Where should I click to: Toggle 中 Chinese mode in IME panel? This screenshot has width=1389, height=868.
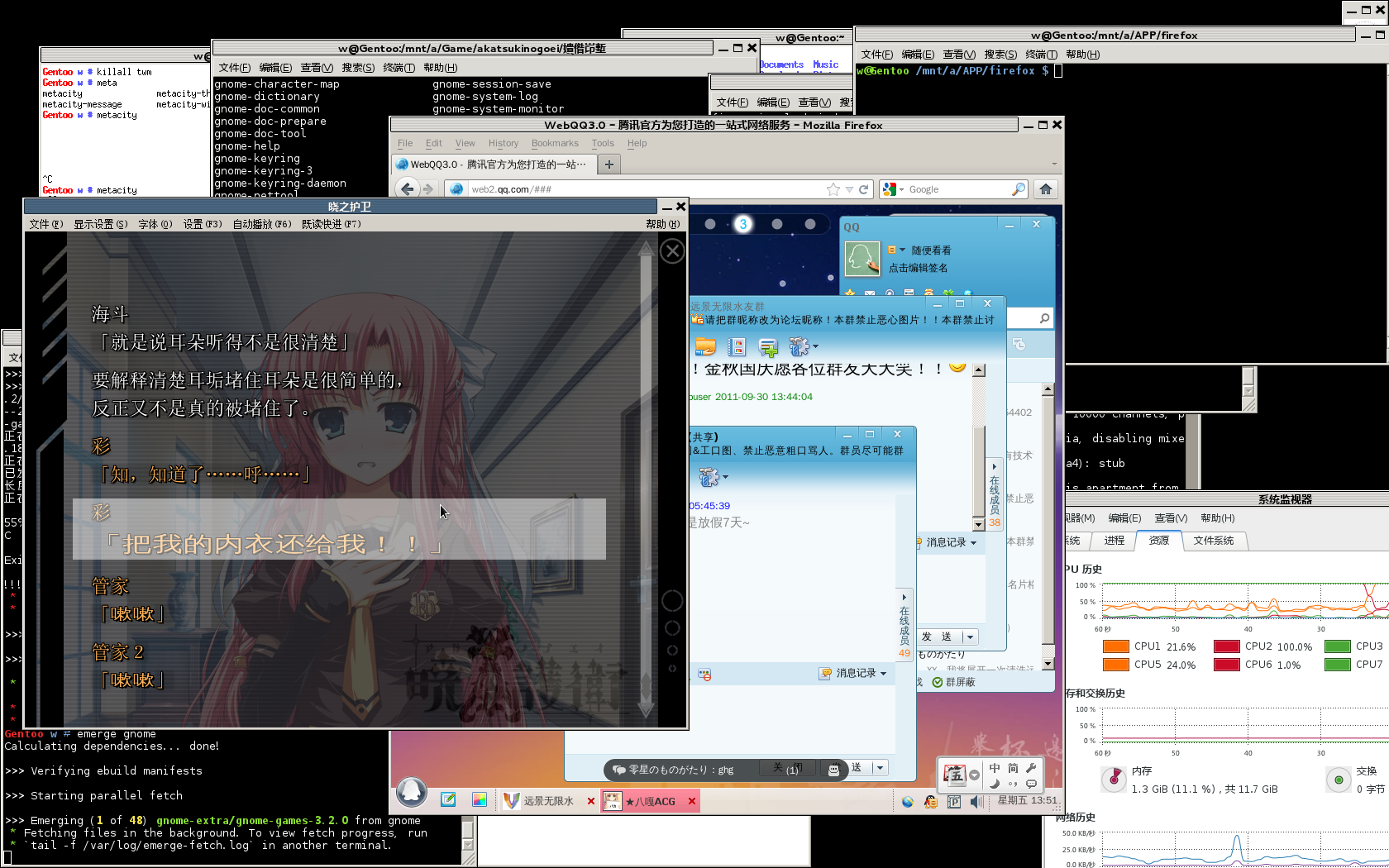(x=995, y=768)
